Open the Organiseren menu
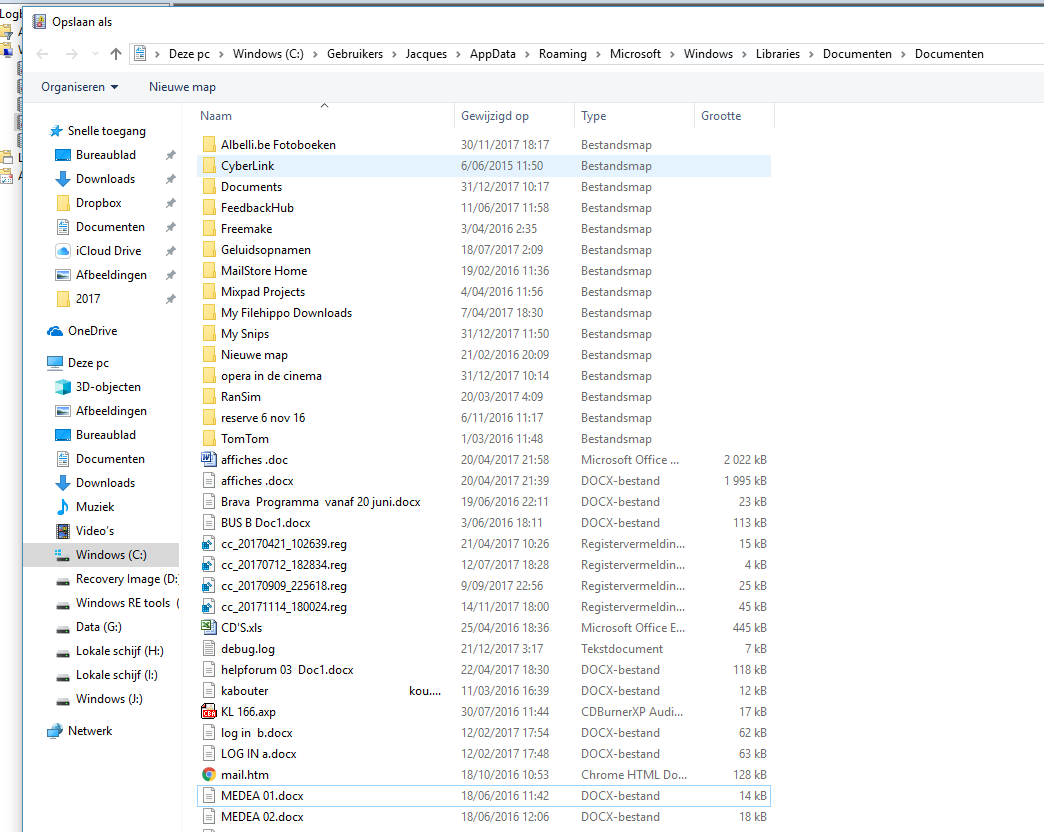Screen dimensions: 1044x832 pyautogui.click(x=79, y=87)
